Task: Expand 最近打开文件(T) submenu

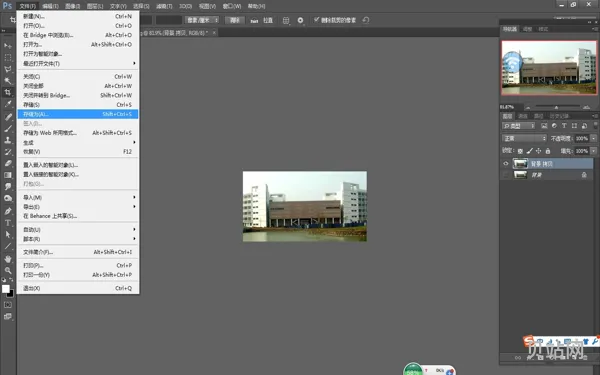Action: coord(78,64)
